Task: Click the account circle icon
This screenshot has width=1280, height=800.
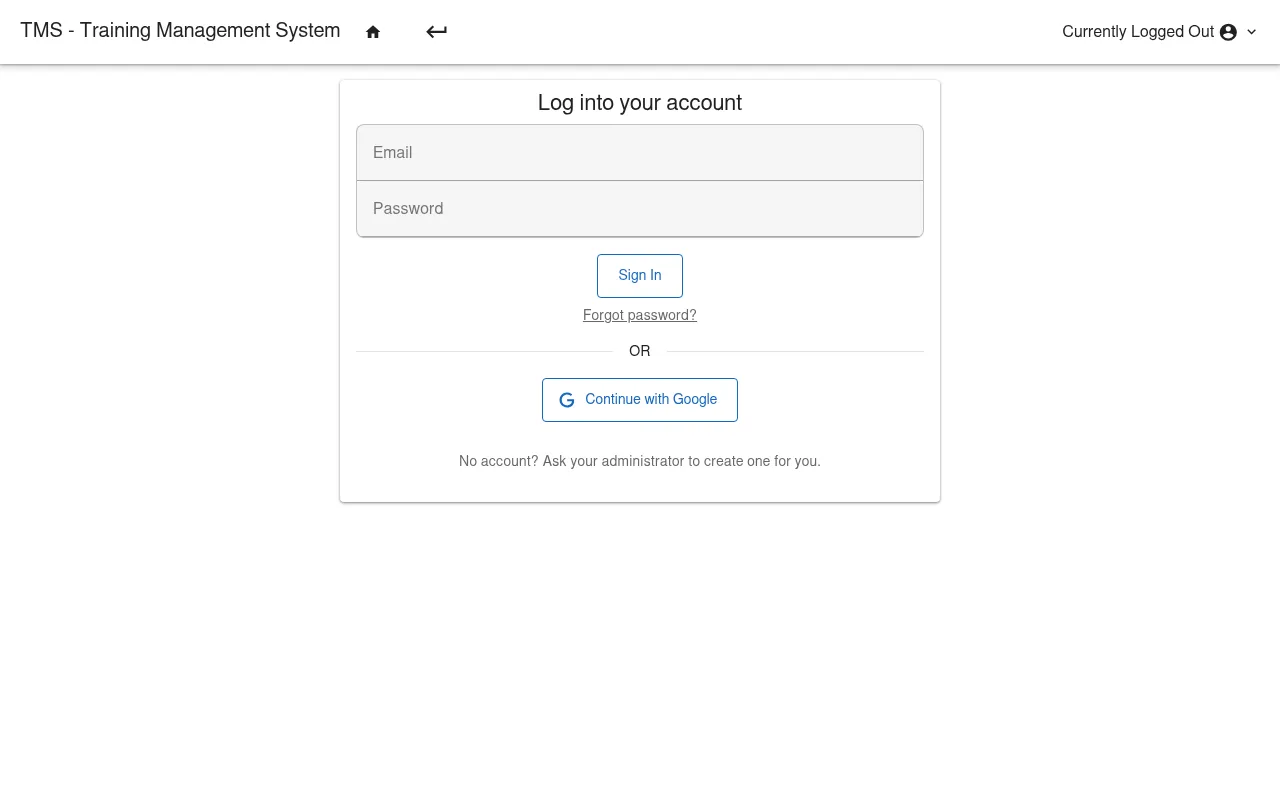Action: 1228,32
